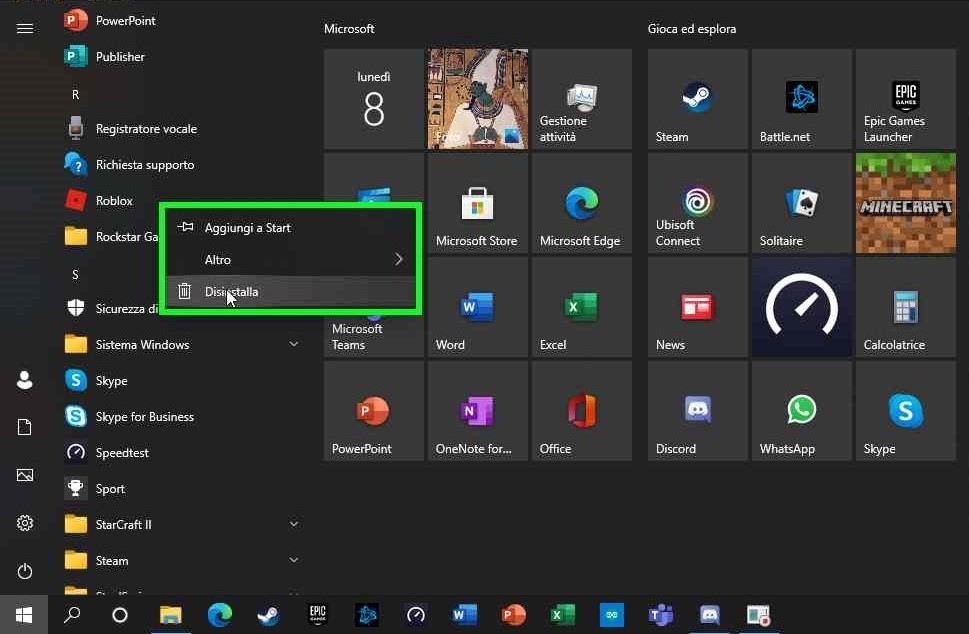Screen dimensions: 969x634
Task: Open the Solitaire tile
Action: click(x=802, y=203)
